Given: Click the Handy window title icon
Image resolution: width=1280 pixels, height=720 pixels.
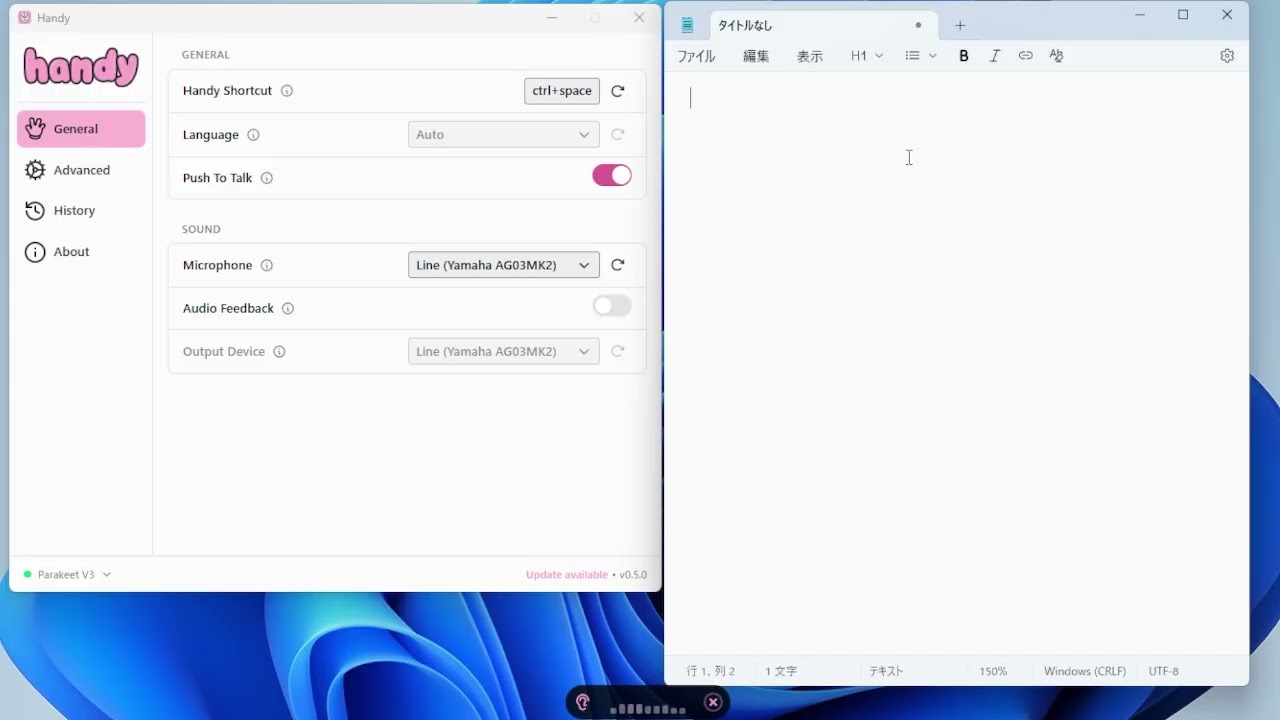Looking at the screenshot, I should 25,18.
